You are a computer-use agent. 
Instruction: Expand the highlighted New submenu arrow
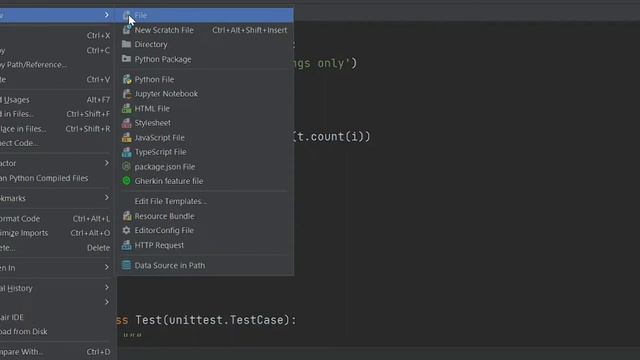(107, 15)
